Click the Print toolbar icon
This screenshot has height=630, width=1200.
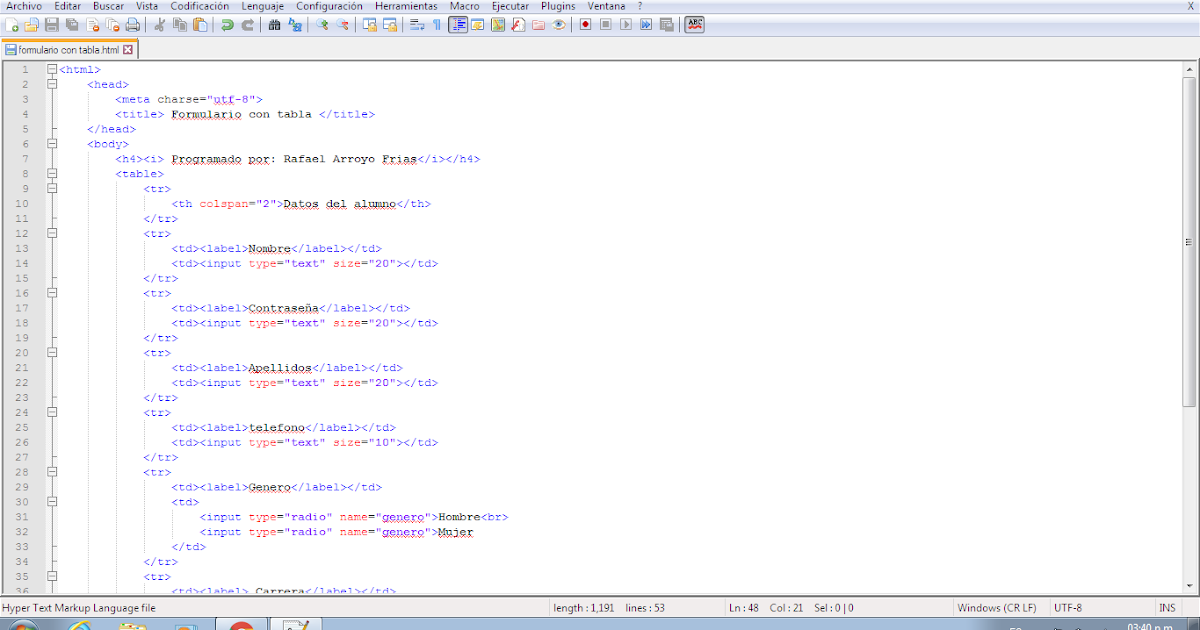(x=131, y=24)
